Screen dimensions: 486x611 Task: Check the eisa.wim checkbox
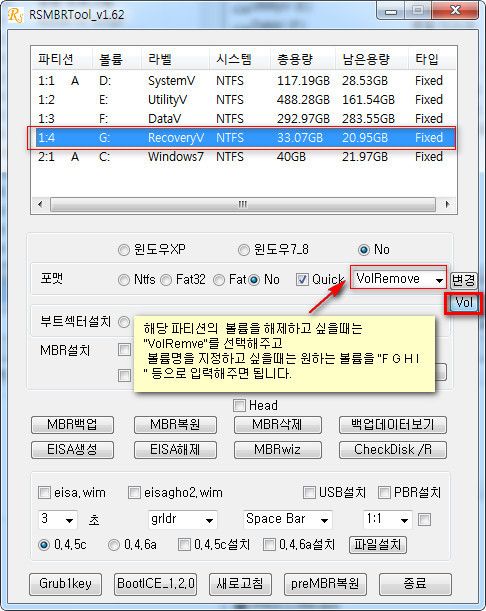(x=44, y=492)
